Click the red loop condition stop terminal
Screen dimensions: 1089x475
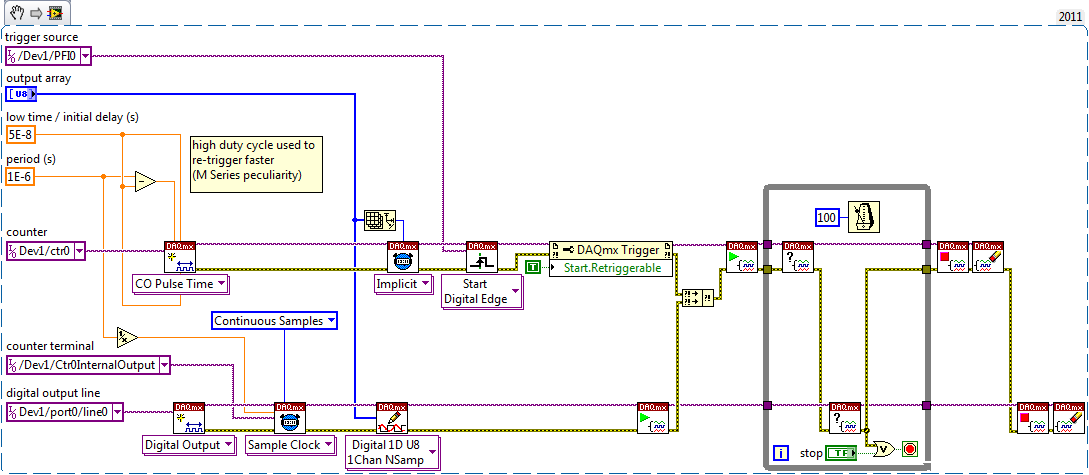[909, 449]
